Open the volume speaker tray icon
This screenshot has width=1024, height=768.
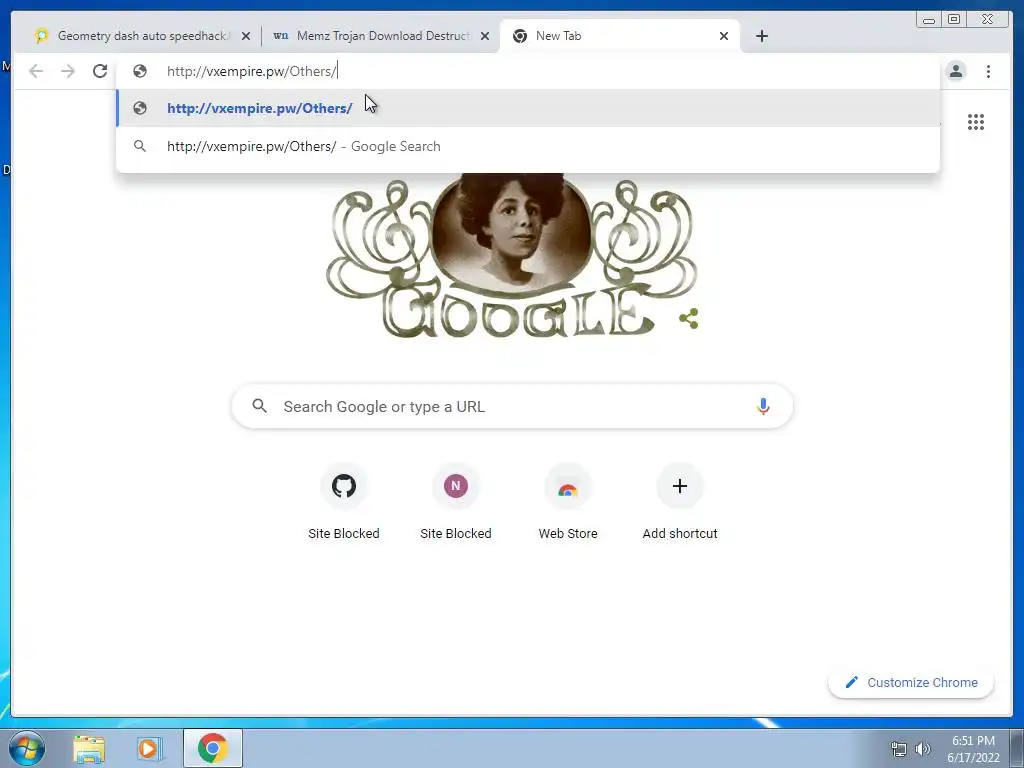(x=922, y=749)
